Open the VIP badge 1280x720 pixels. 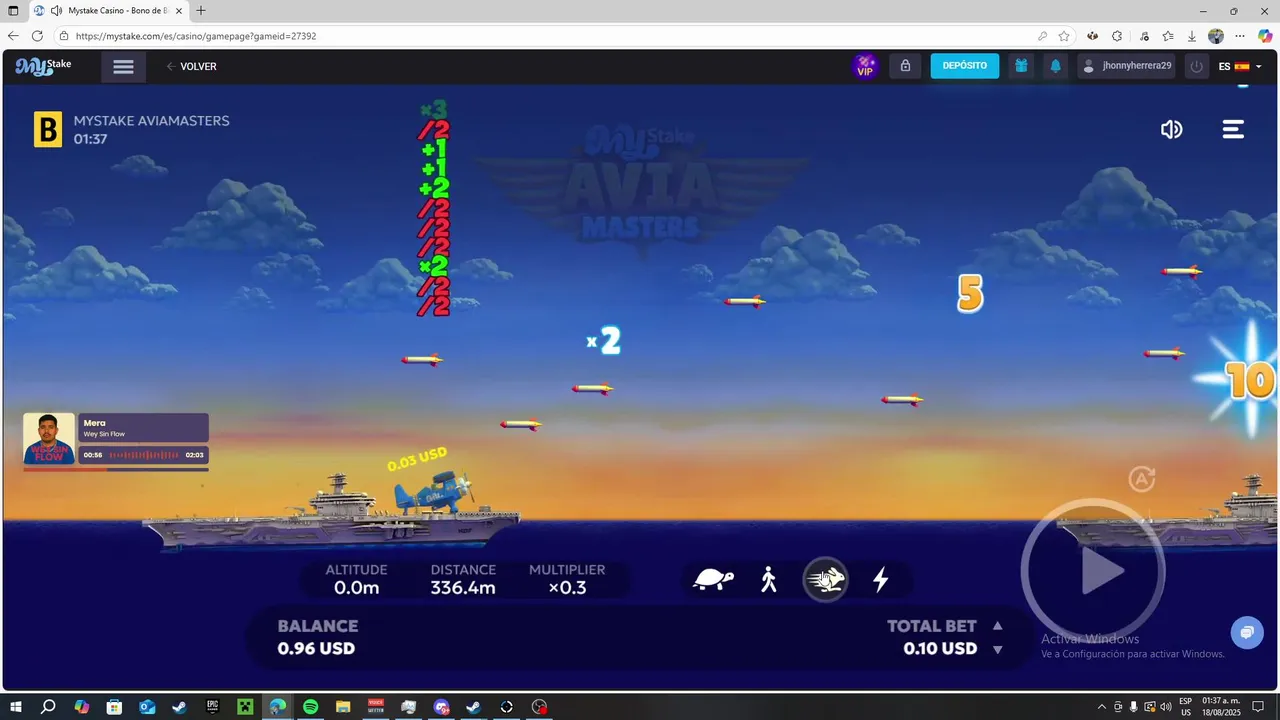(x=865, y=66)
